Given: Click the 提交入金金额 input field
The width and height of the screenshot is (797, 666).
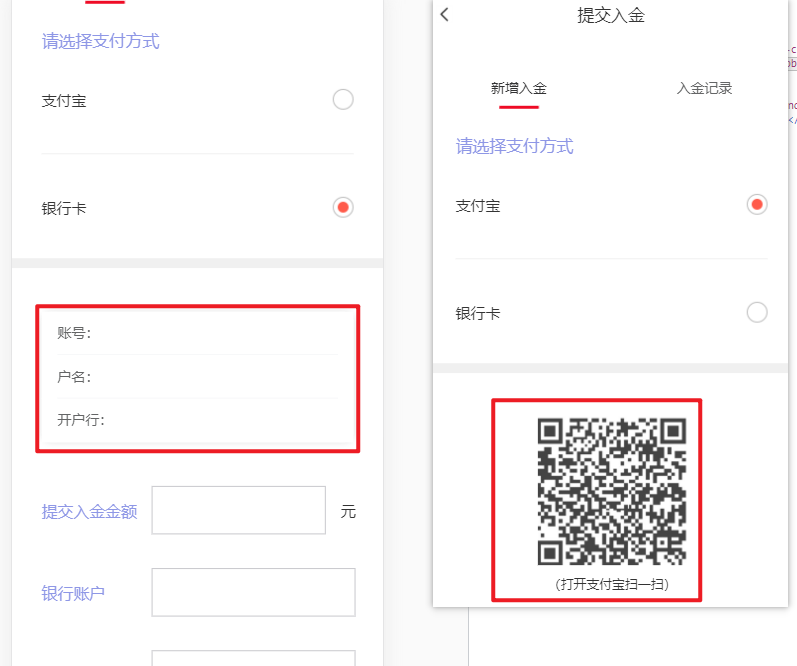Looking at the screenshot, I should pos(238,510).
